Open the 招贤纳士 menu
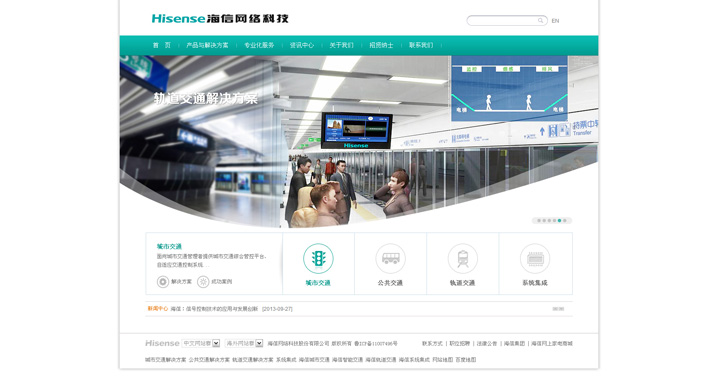This screenshot has width=718, height=377. (381, 45)
